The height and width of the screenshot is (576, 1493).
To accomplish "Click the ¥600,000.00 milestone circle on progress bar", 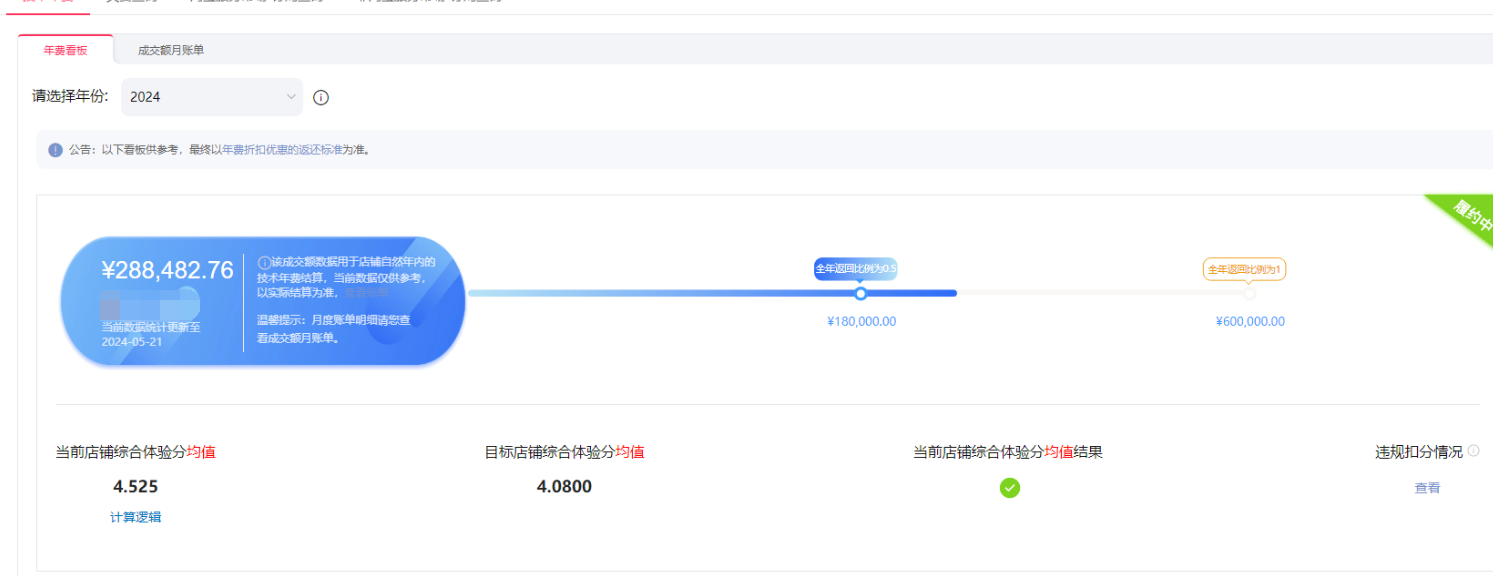I will [x=1249, y=293].
